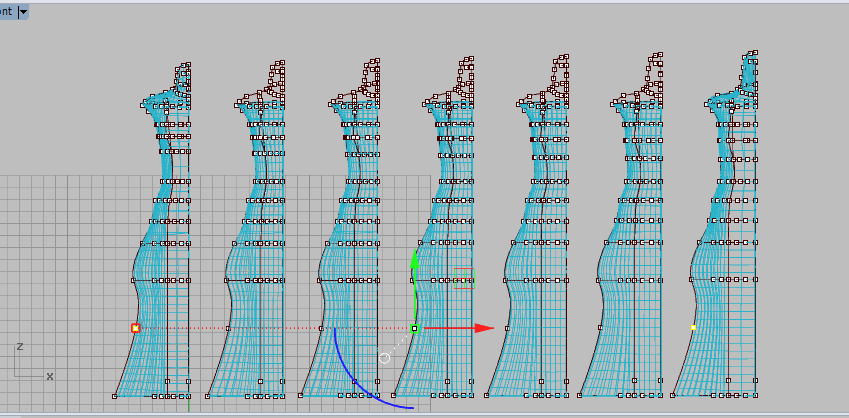This screenshot has height=418, width=849.
Task: Click the gumball red-green planar move square
Action: (462, 278)
